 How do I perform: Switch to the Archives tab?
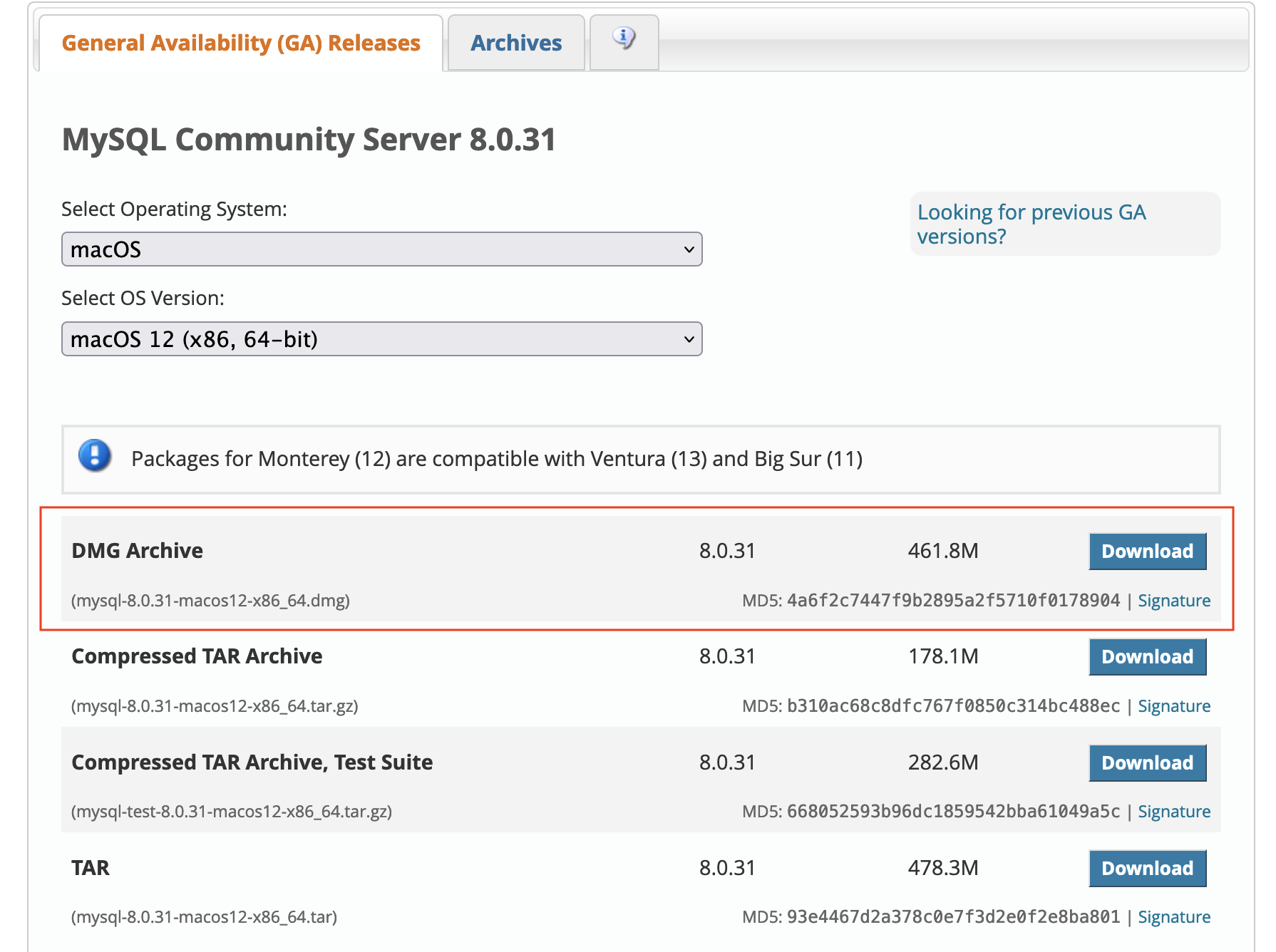click(516, 43)
